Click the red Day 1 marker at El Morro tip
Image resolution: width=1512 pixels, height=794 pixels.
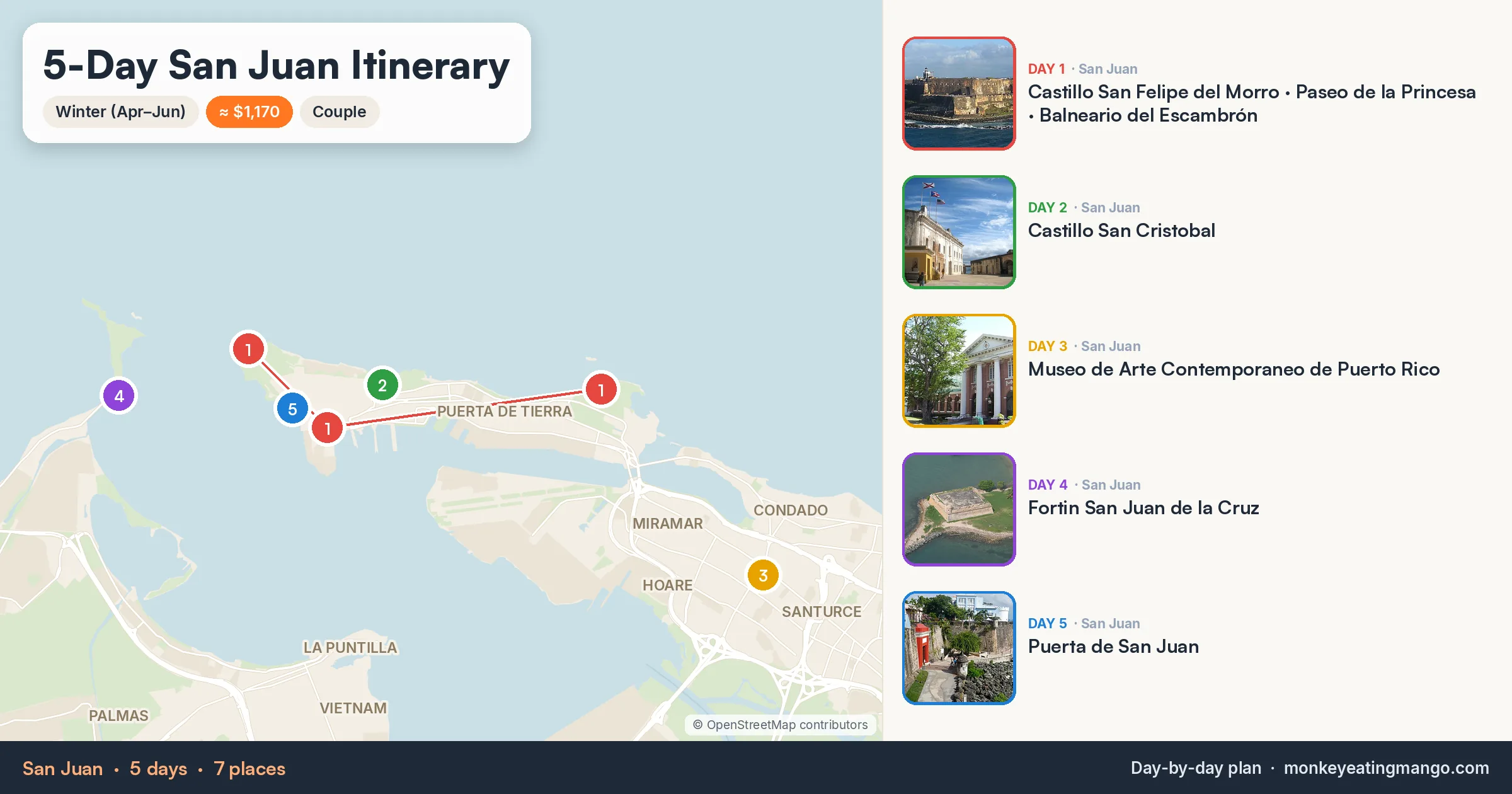coord(248,348)
